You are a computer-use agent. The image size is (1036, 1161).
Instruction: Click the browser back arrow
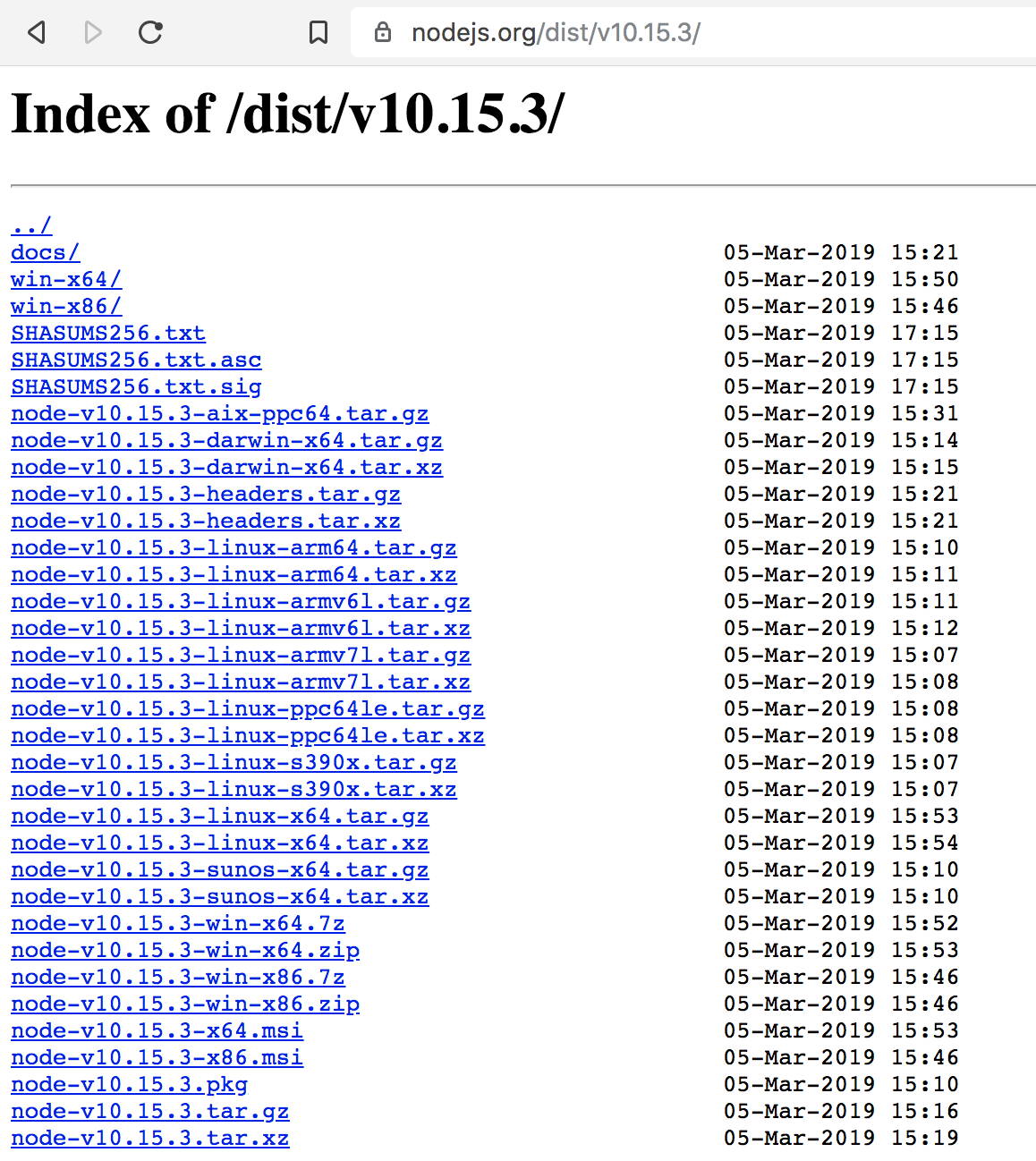click(37, 33)
